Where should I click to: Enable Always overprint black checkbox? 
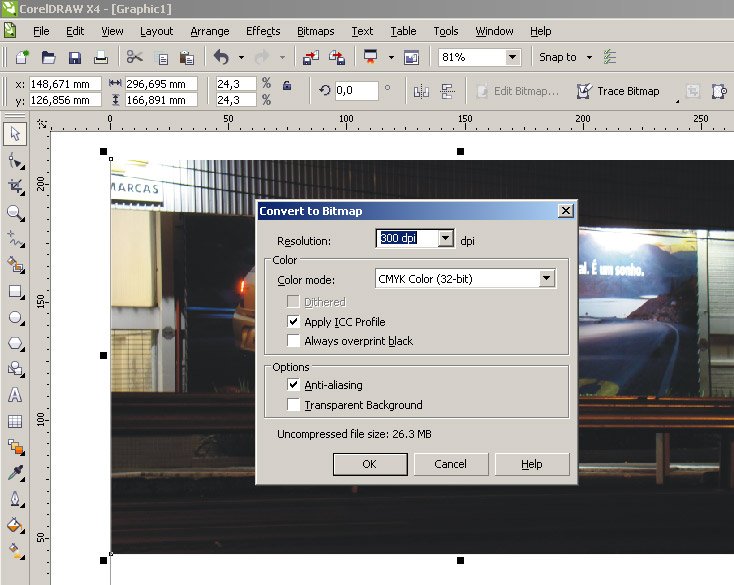pos(293,341)
